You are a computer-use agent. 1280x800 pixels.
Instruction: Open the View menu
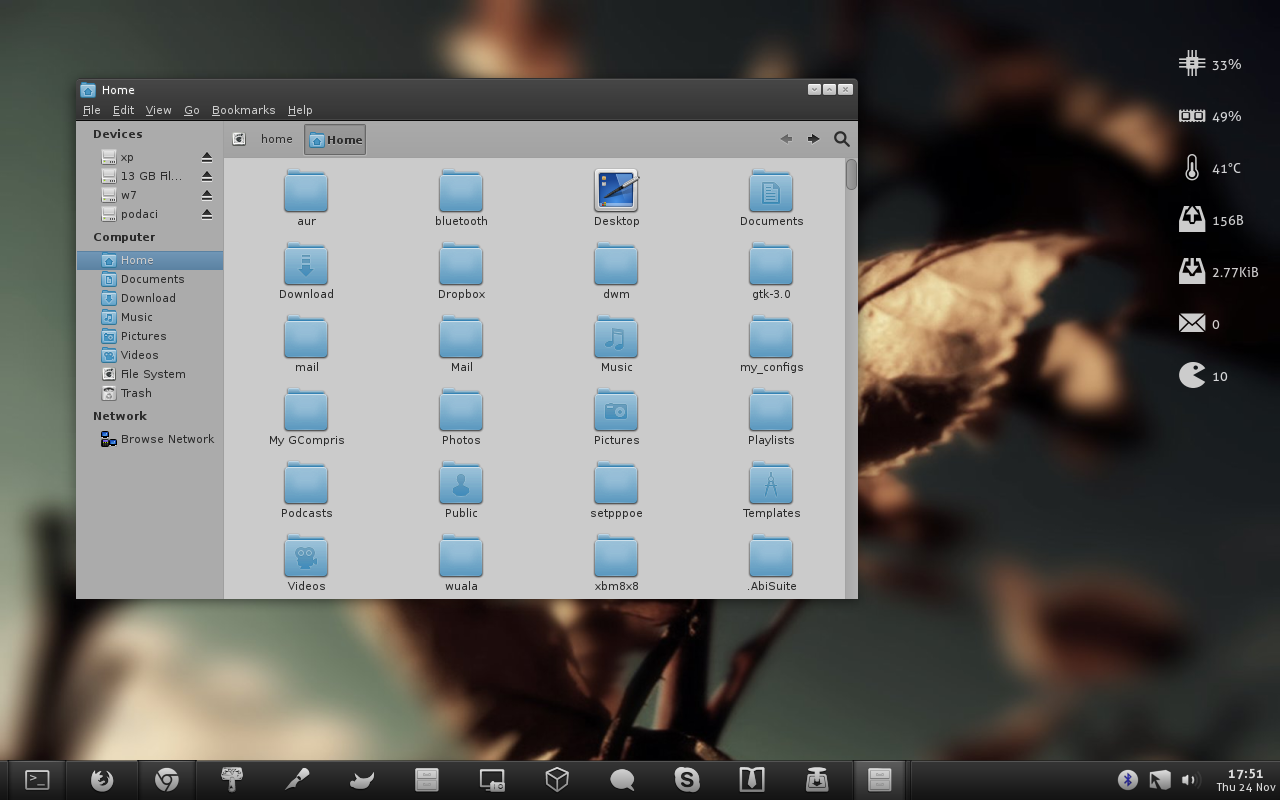[158, 110]
